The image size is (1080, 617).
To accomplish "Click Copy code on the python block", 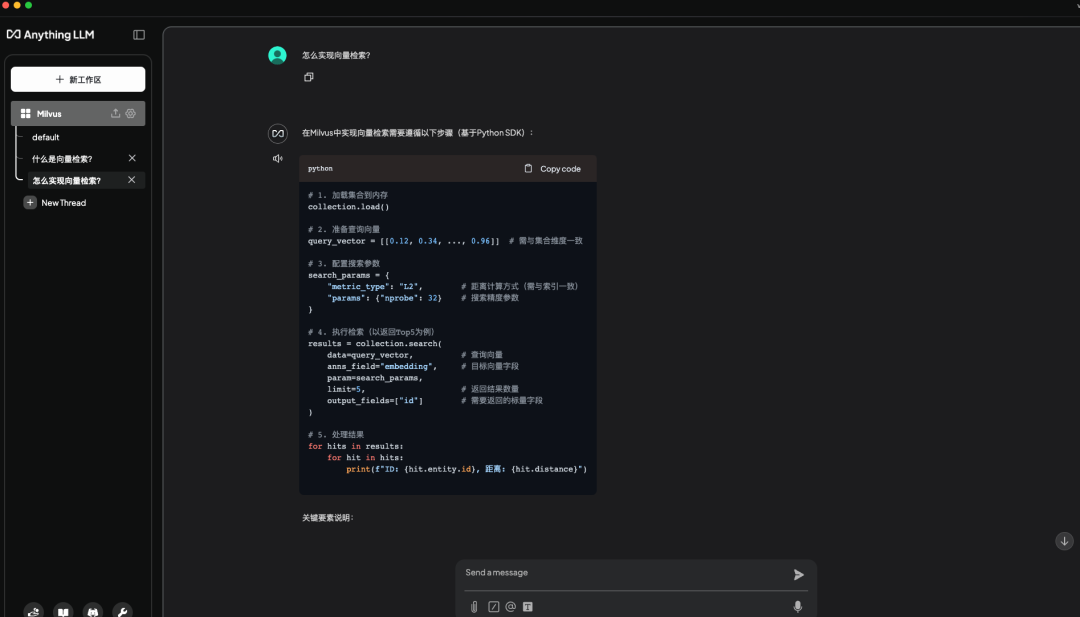I will 552,169.
